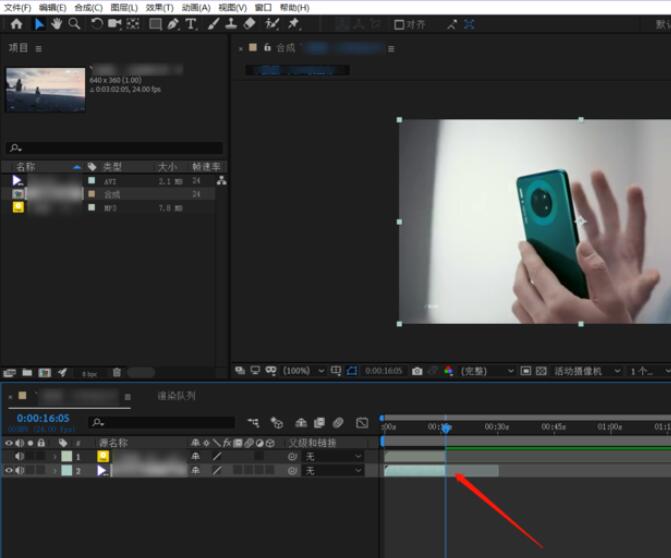Take a snapshot with the camera icon
The height and width of the screenshot is (558, 671).
pyautogui.click(x=417, y=371)
